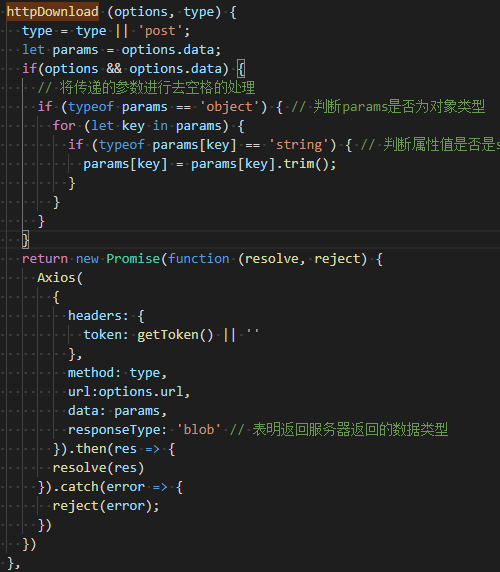Click '.catch(error => {' text

118,487
